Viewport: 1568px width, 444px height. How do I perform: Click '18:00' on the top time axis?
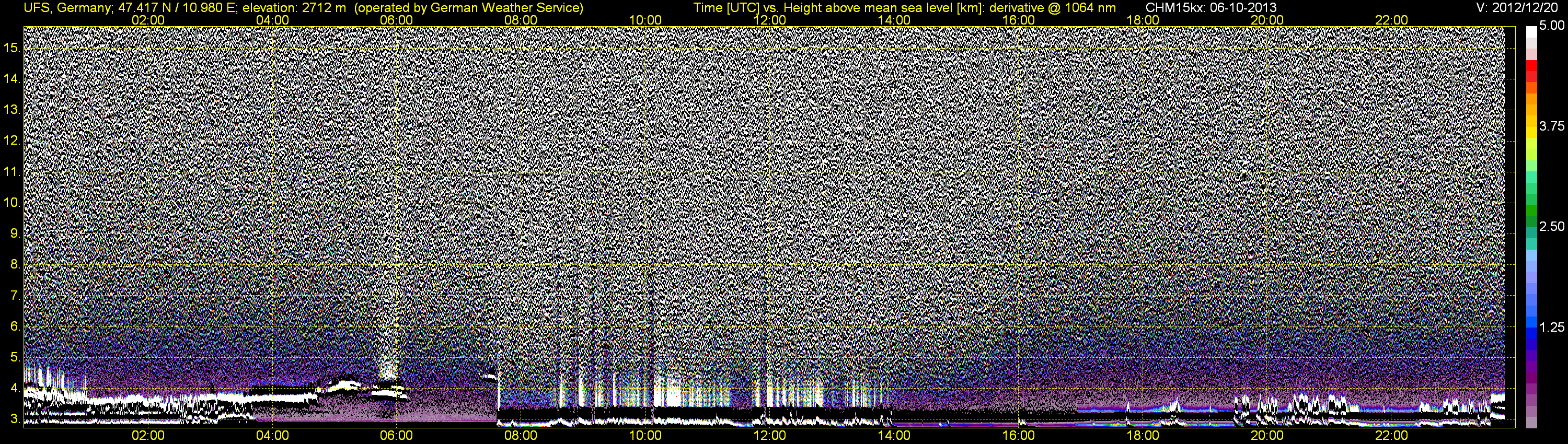point(1143,20)
